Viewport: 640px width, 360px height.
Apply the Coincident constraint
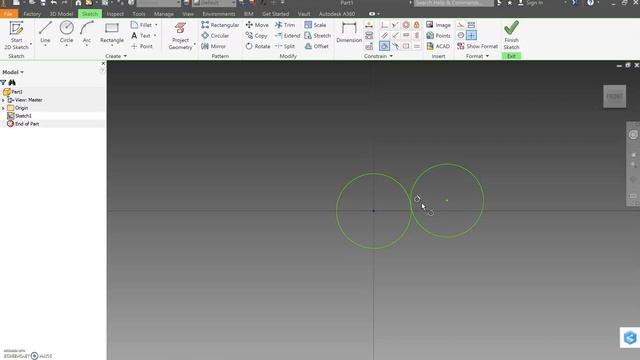[384, 25]
